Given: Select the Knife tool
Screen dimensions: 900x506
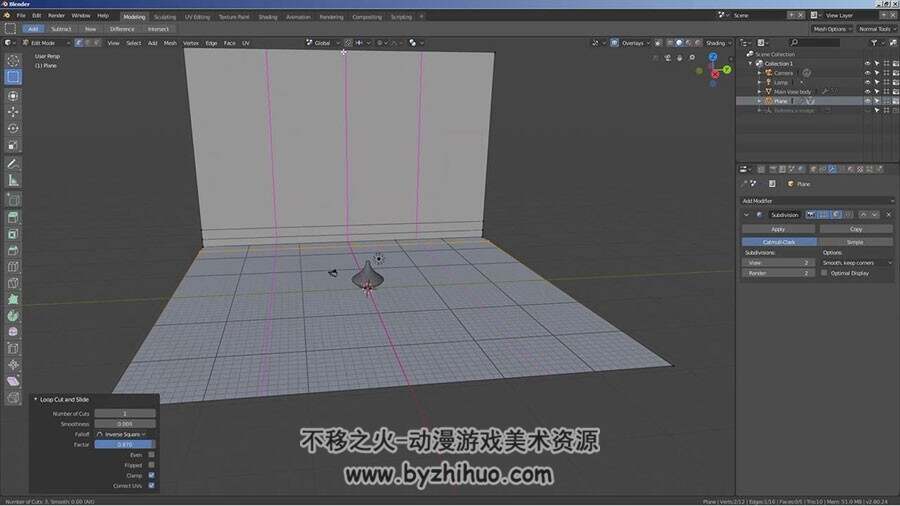Looking at the screenshot, I should point(13,283).
